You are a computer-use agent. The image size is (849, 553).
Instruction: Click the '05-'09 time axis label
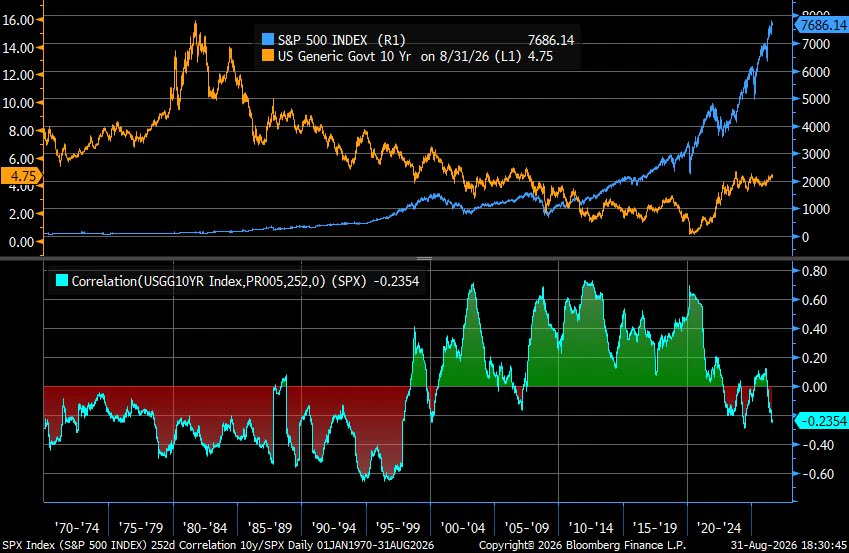click(x=526, y=528)
